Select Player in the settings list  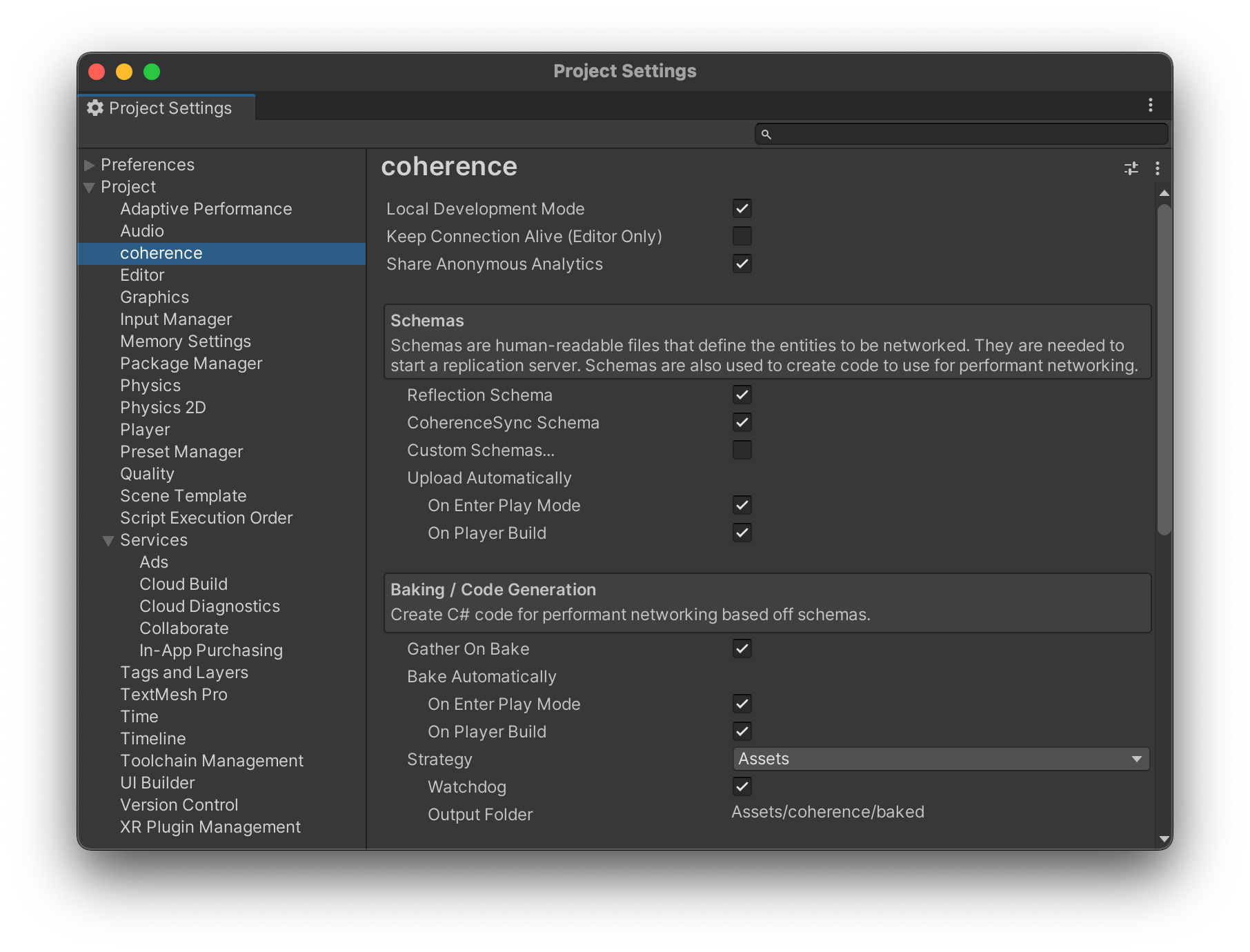145,430
